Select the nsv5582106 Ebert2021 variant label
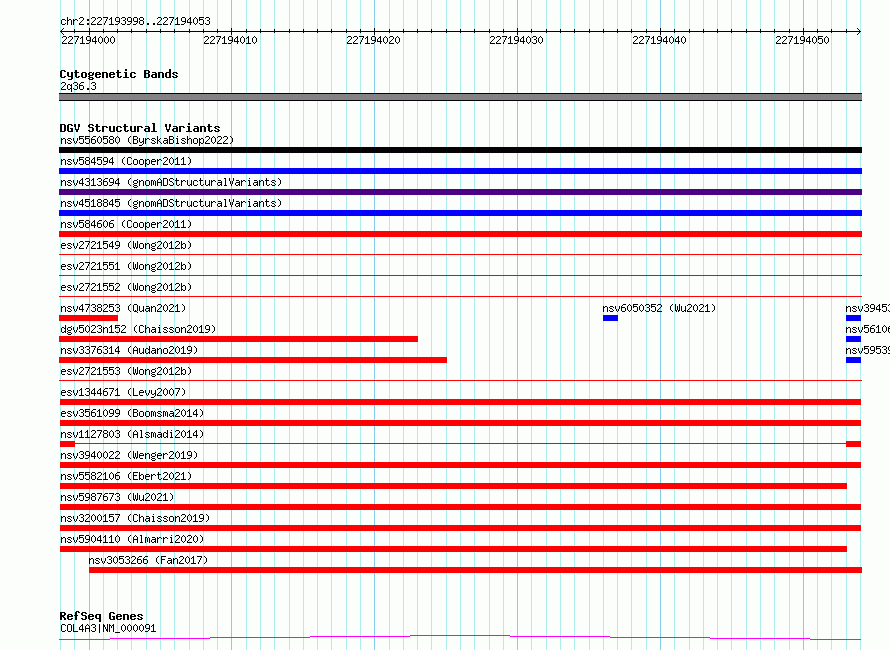The width and height of the screenshot is (890, 650). (125, 476)
